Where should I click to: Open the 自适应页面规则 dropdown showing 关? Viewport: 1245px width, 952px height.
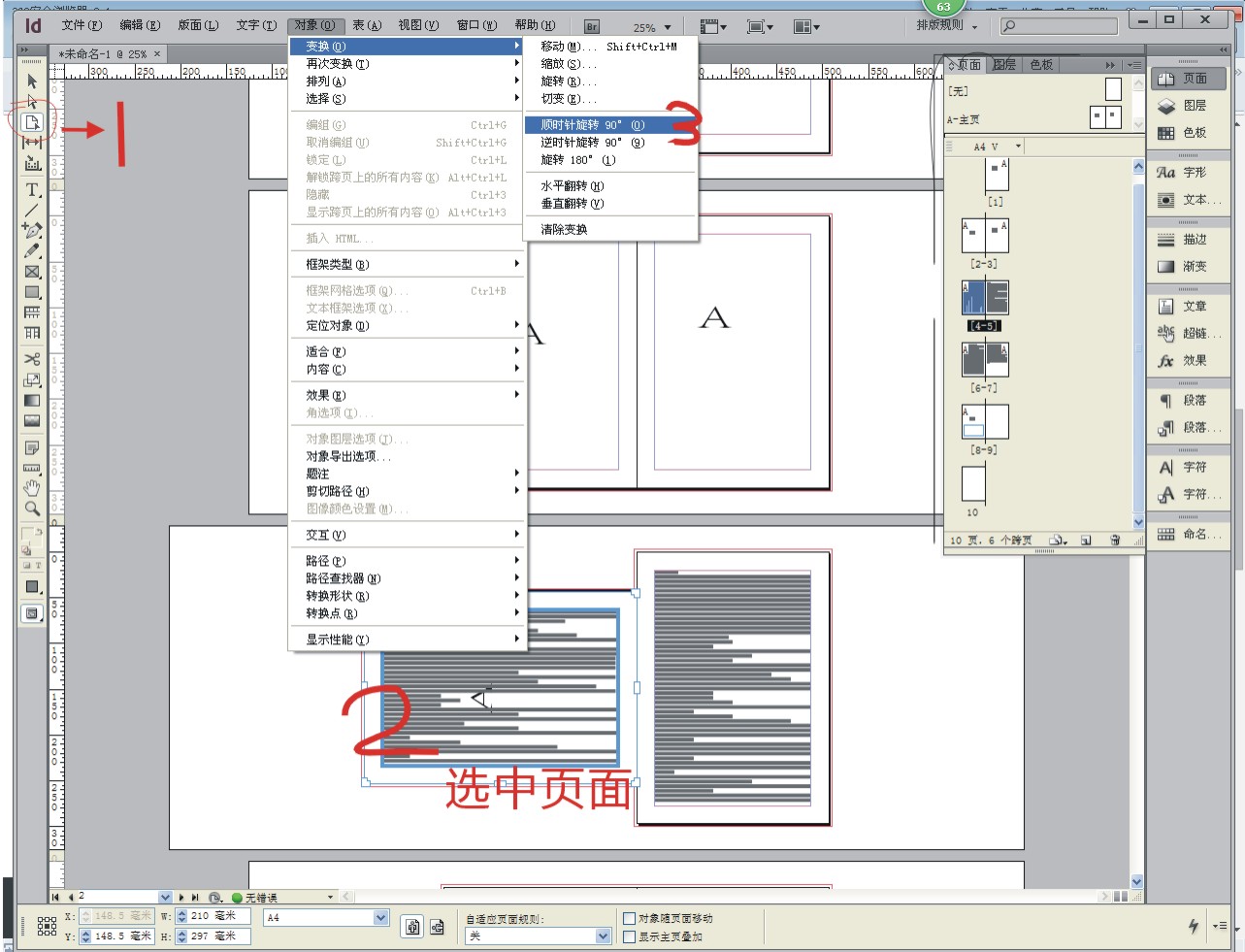(604, 936)
